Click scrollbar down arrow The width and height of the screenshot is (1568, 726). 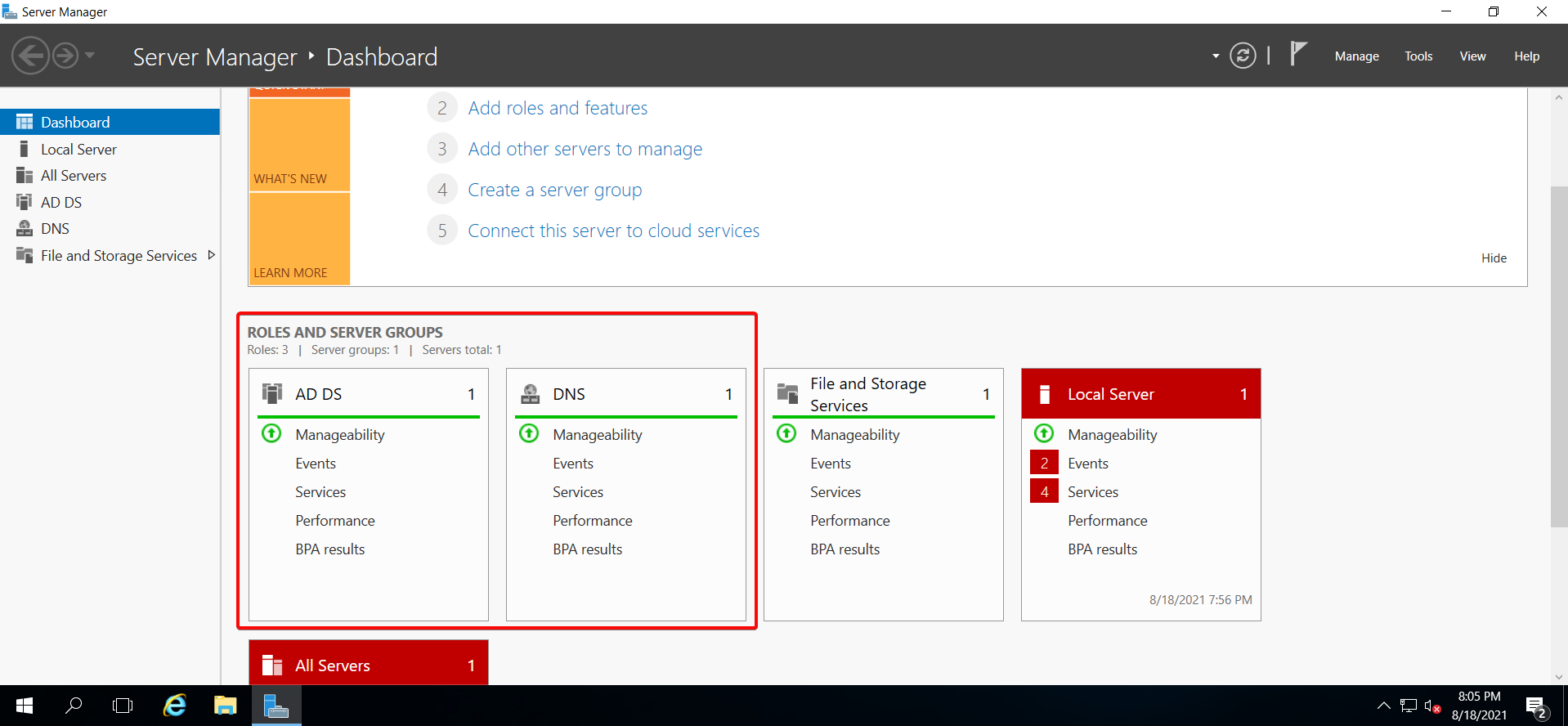point(1559,677)
